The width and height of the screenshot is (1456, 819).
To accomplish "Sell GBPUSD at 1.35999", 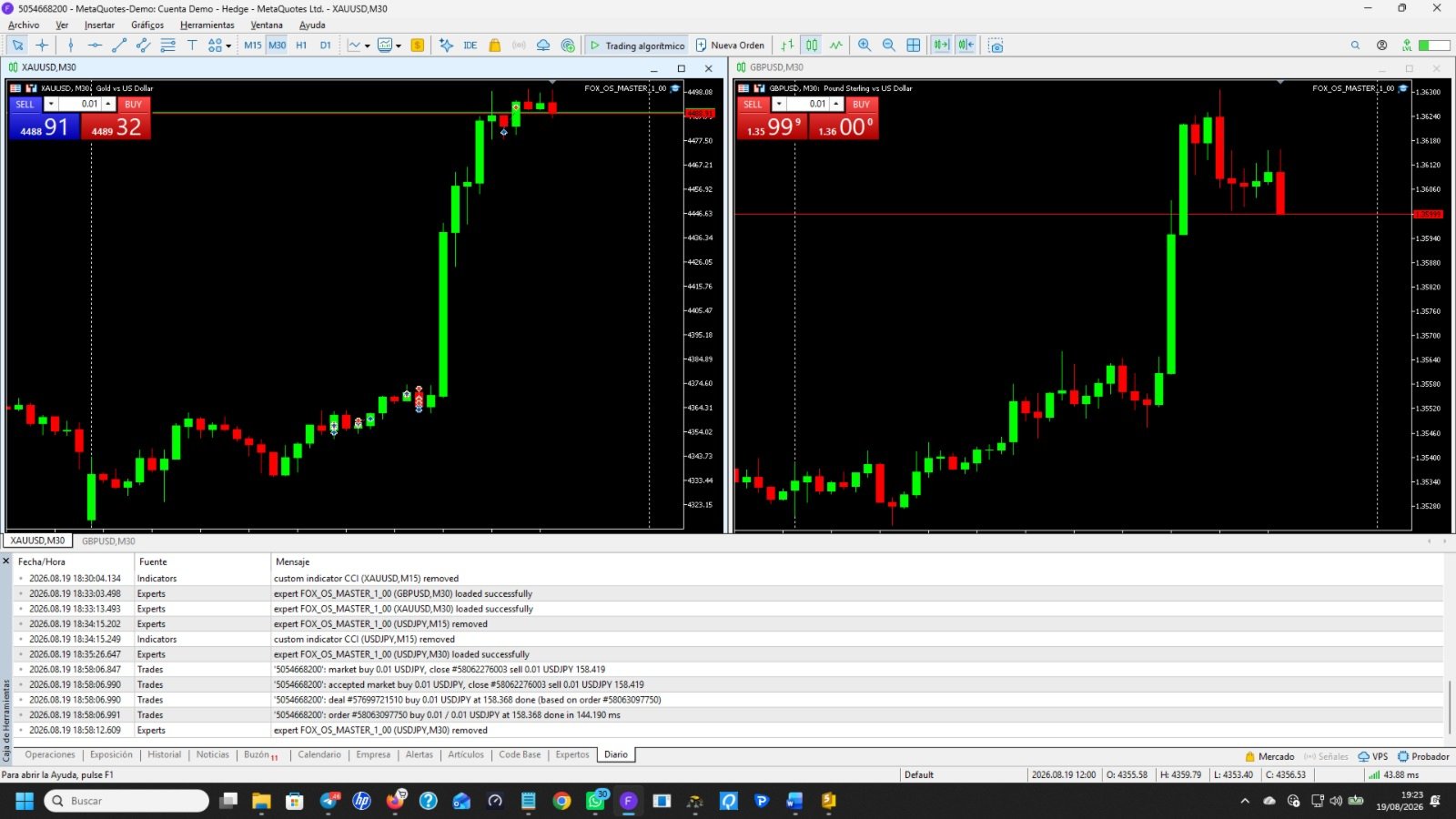I will tap(772, 126).
